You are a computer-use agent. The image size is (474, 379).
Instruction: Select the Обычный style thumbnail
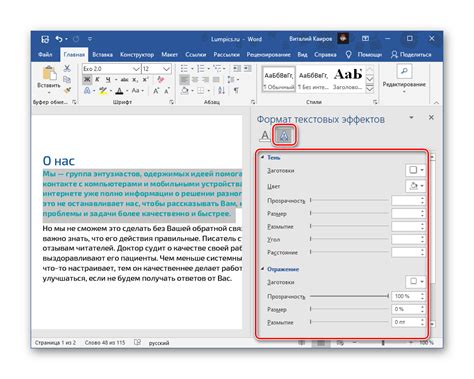tap(279, 79)
